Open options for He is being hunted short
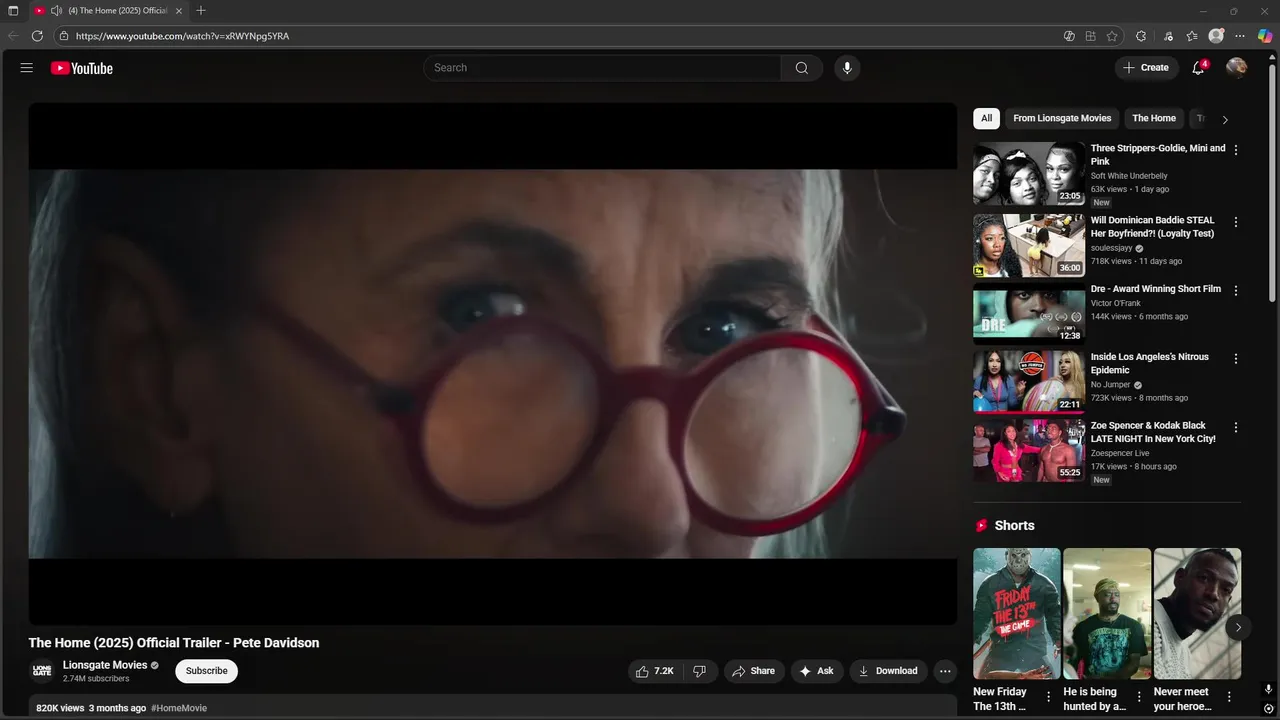 click(x=1139, y=697)
